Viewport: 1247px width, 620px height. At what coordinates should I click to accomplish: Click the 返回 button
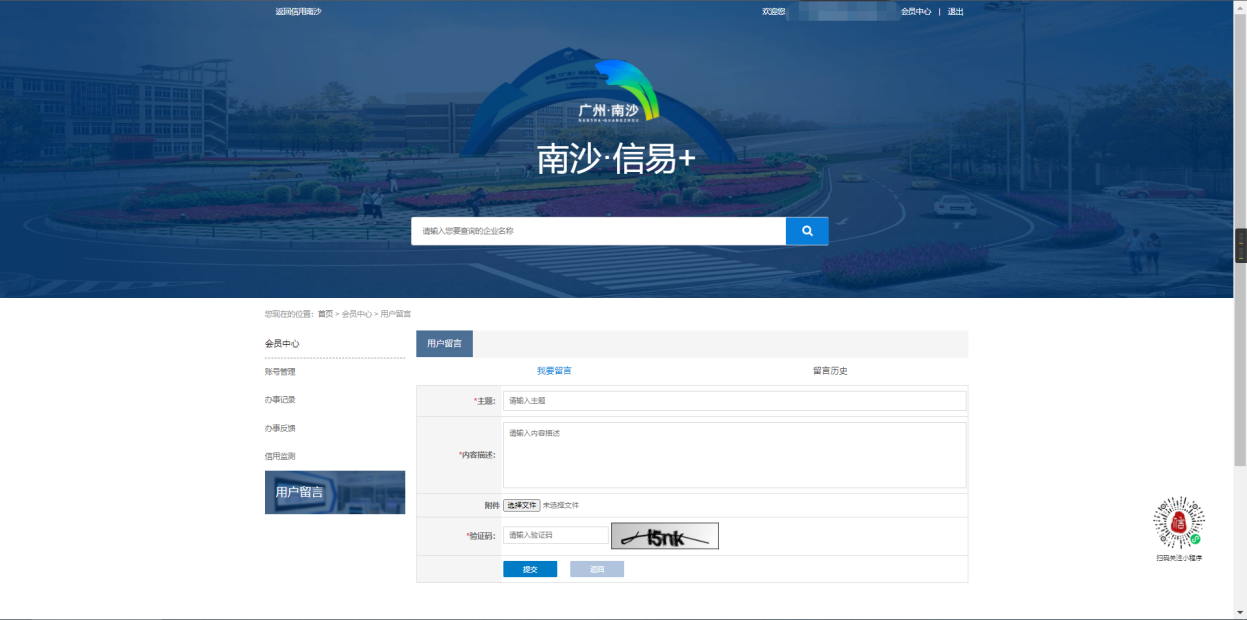click(597, 569)
